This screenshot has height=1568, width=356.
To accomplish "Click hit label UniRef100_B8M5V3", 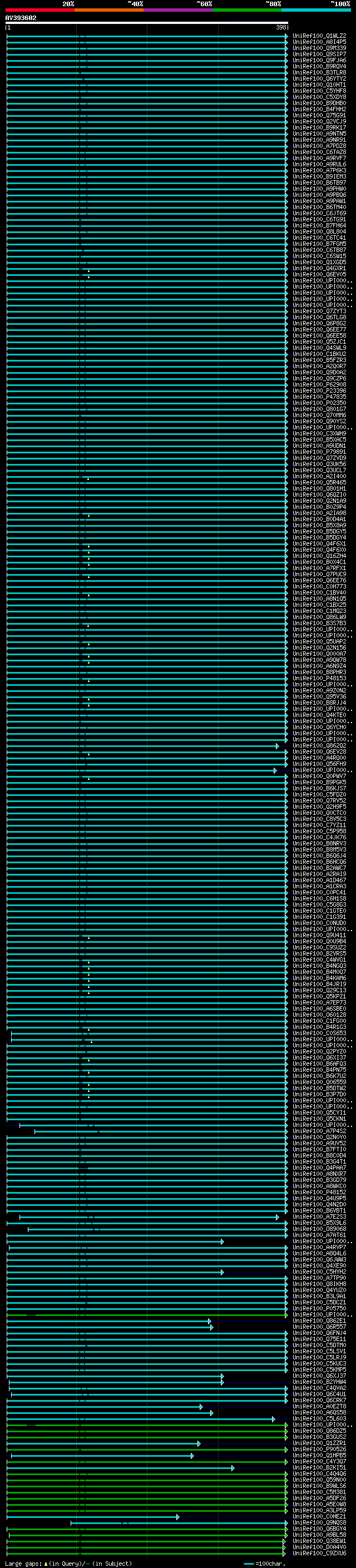I will 319,850.
